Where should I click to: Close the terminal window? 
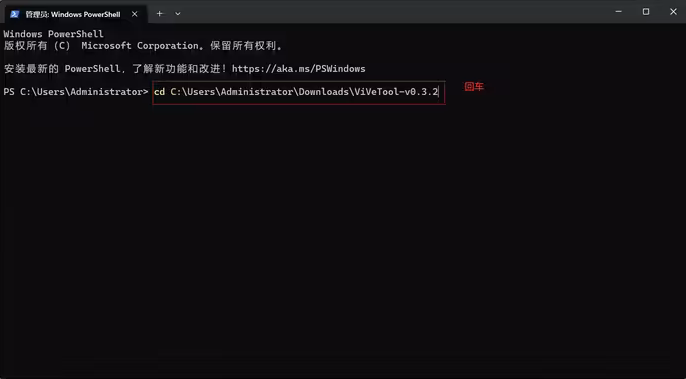click(673, 12)
